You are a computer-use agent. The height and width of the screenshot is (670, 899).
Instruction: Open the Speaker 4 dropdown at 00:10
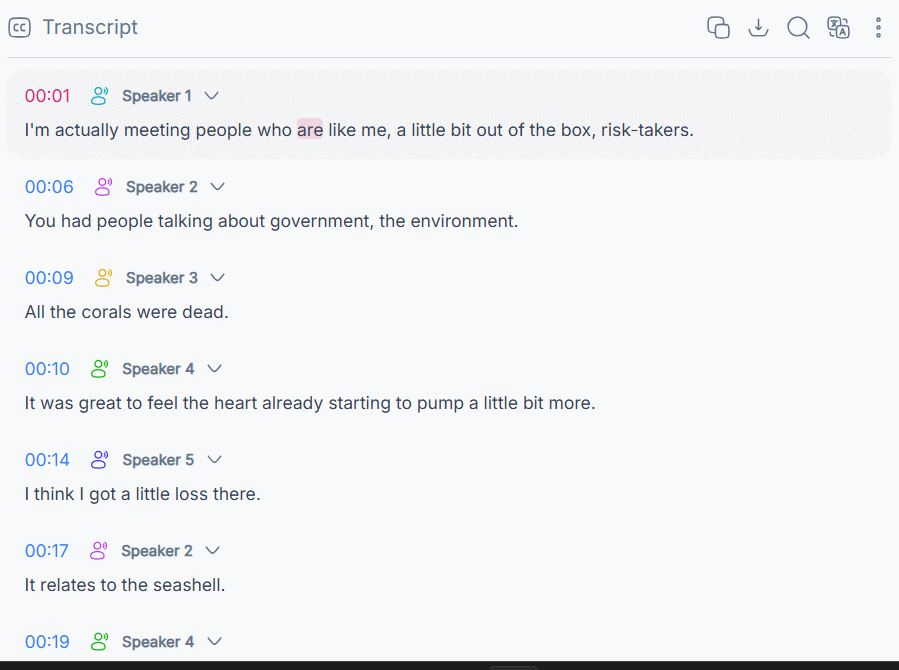(x=214, y=369)
